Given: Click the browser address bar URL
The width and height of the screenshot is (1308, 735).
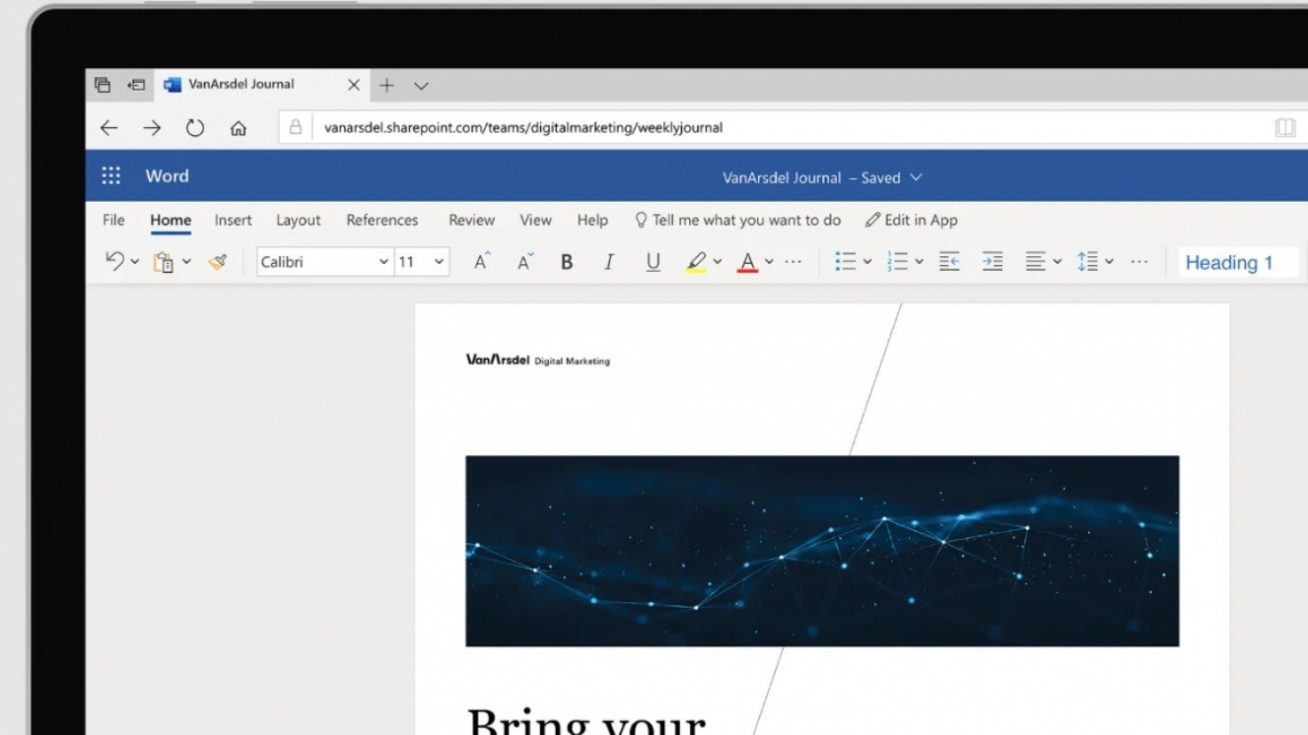Looking at the screenshot, I should 523,128.
